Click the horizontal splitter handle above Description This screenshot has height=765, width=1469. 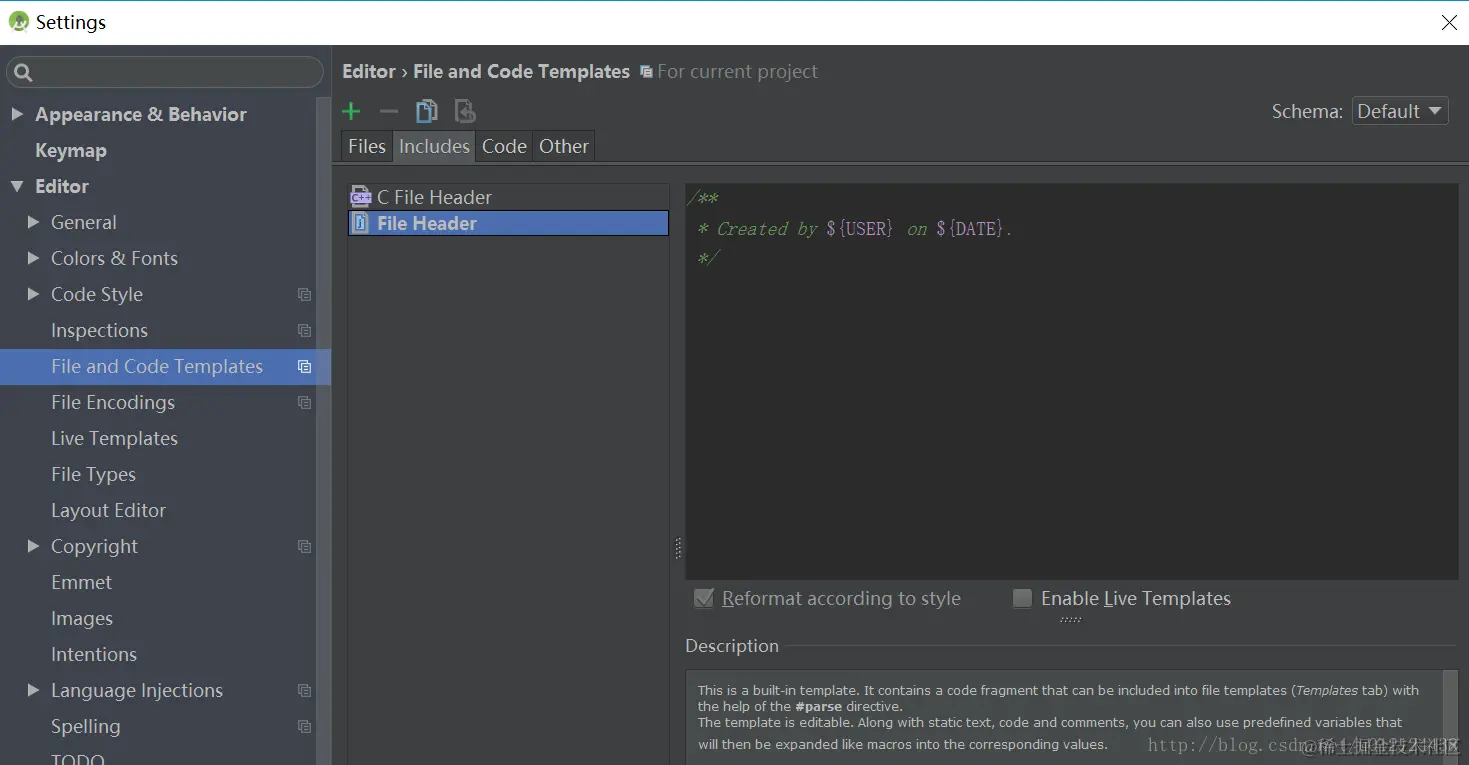click(x=1070, y=620)
